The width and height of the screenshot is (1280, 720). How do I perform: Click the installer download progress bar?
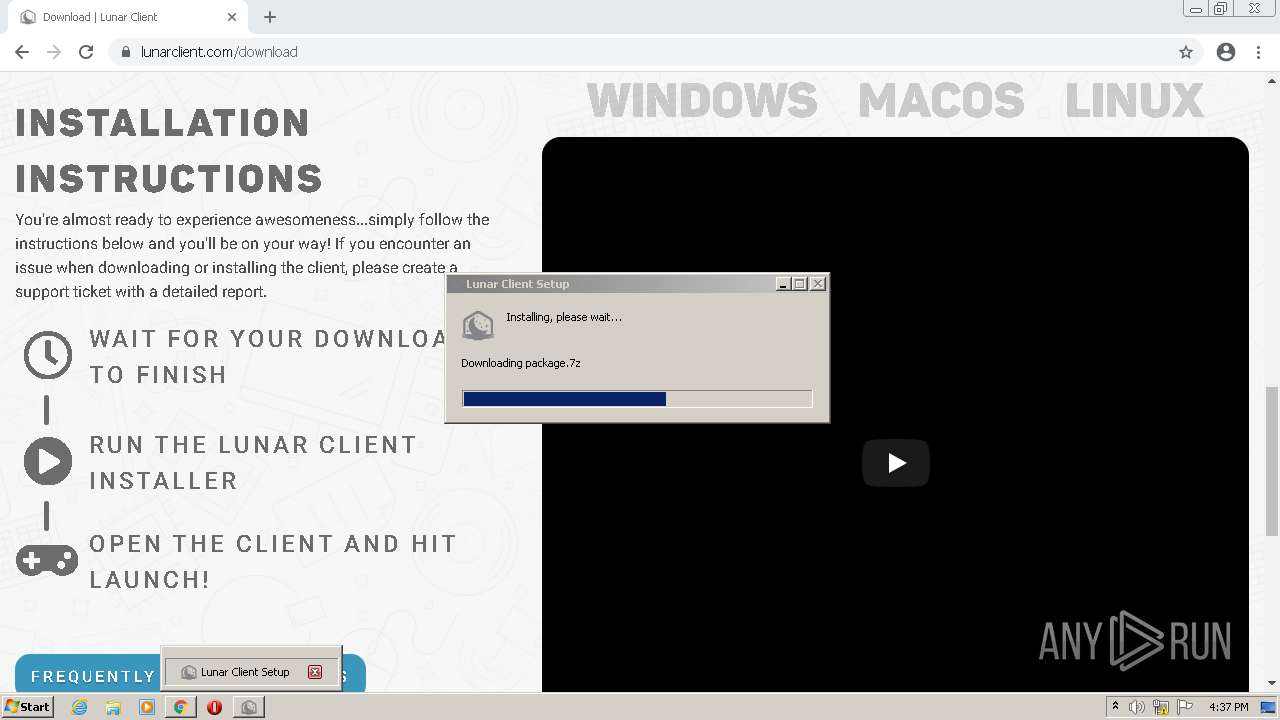[x=637, y=399]
